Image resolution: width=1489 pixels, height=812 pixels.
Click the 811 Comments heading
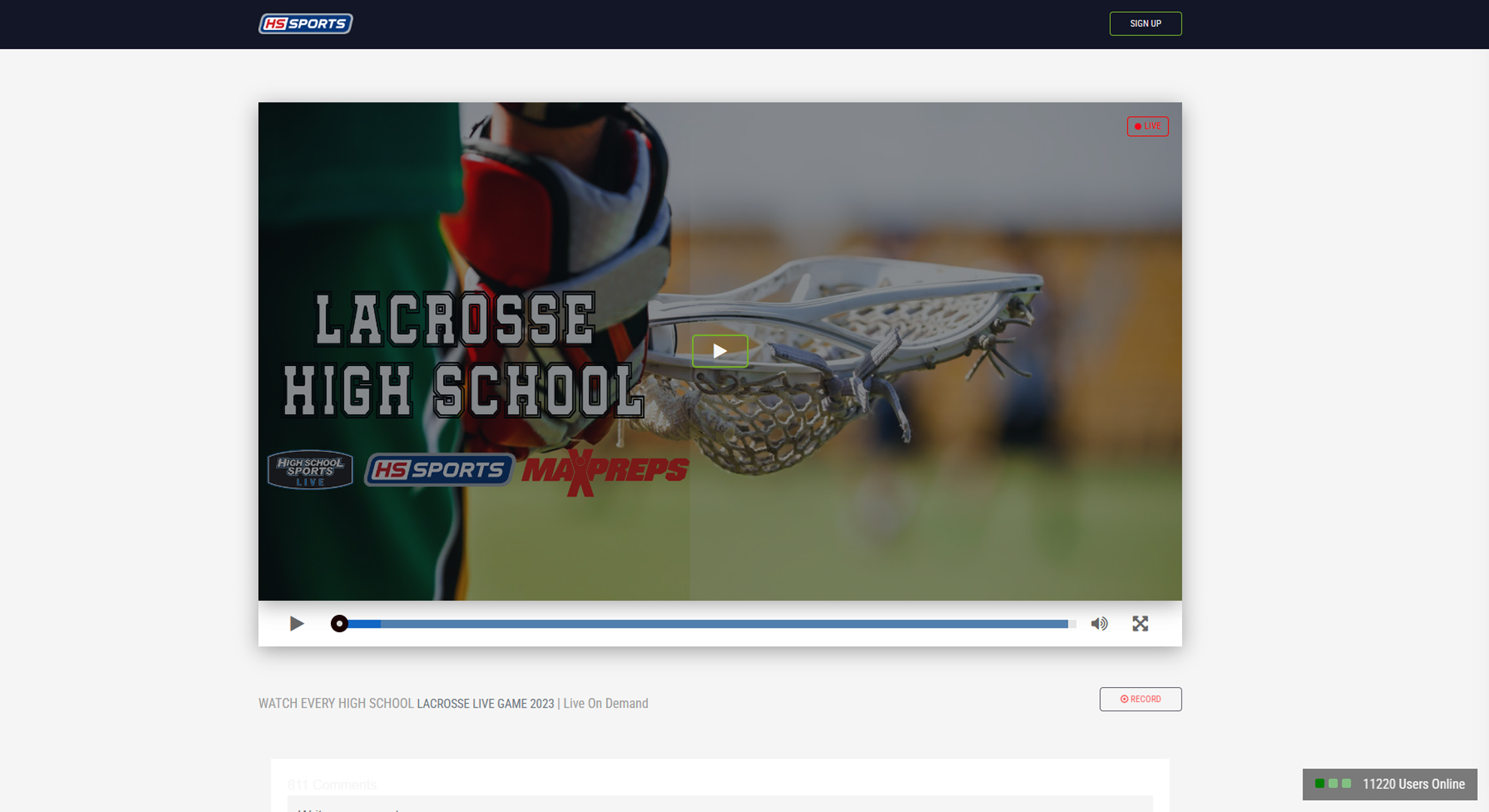[x=332, y=785]
